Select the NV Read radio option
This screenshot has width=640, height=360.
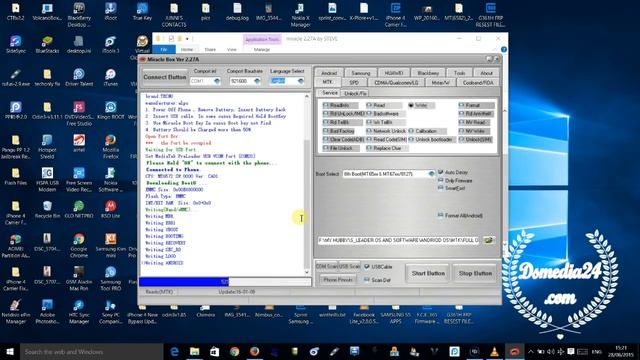pos(473,122)
